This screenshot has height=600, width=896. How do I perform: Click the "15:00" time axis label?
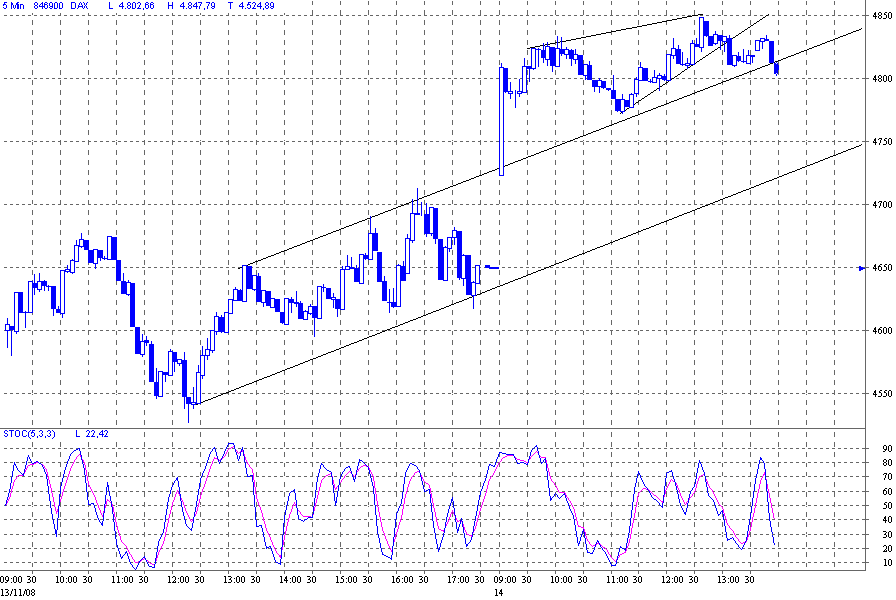(346, 579)
